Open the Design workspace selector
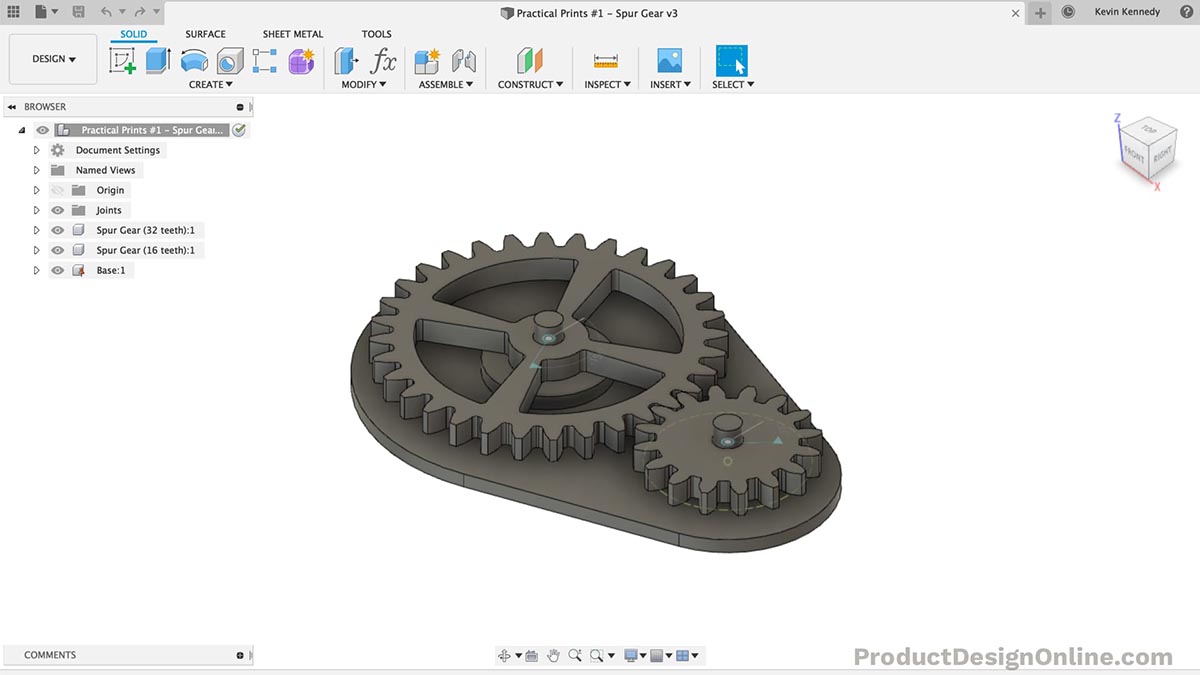The height and width of the screenshot is (675, 1200). pyautogui.click(x=52, y=58)
